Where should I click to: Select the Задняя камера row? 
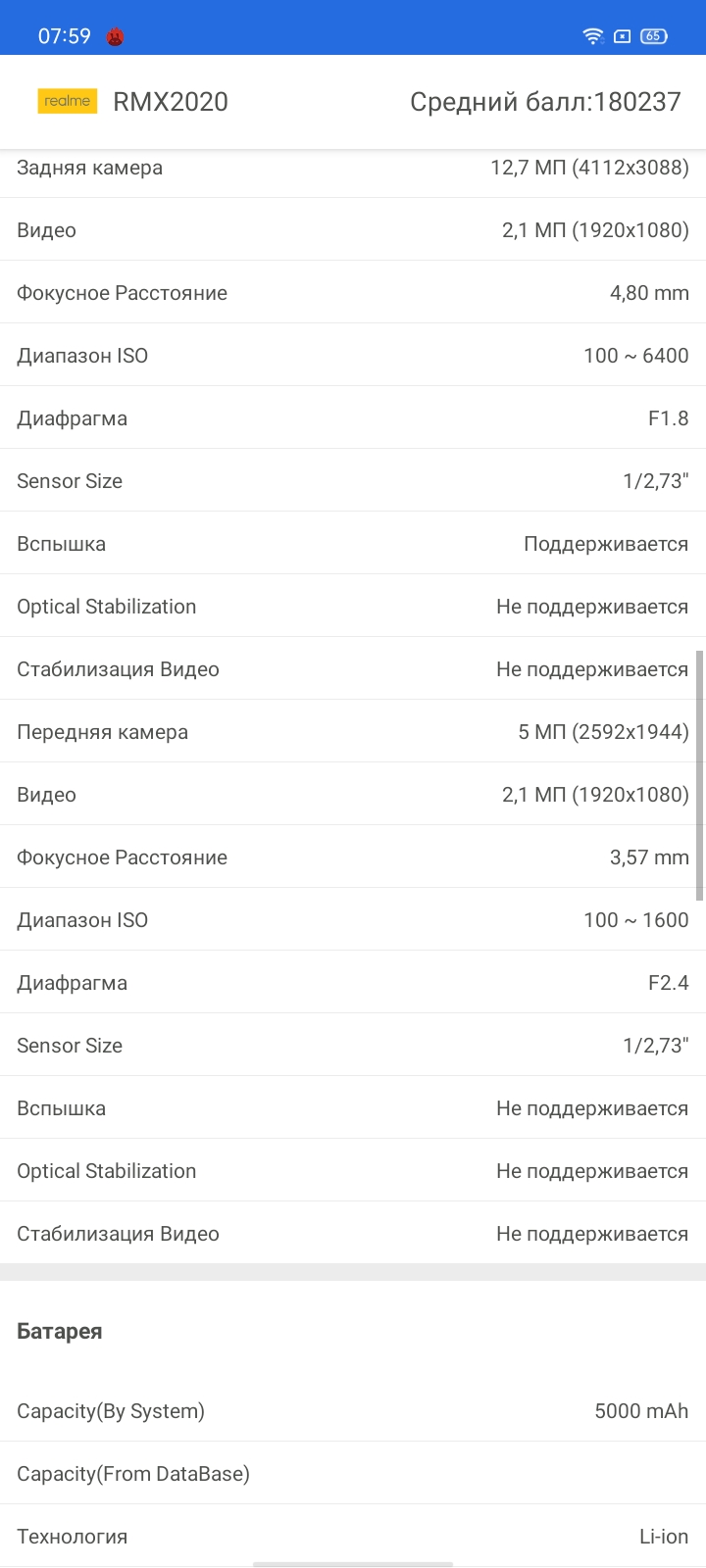coord(353,168)
